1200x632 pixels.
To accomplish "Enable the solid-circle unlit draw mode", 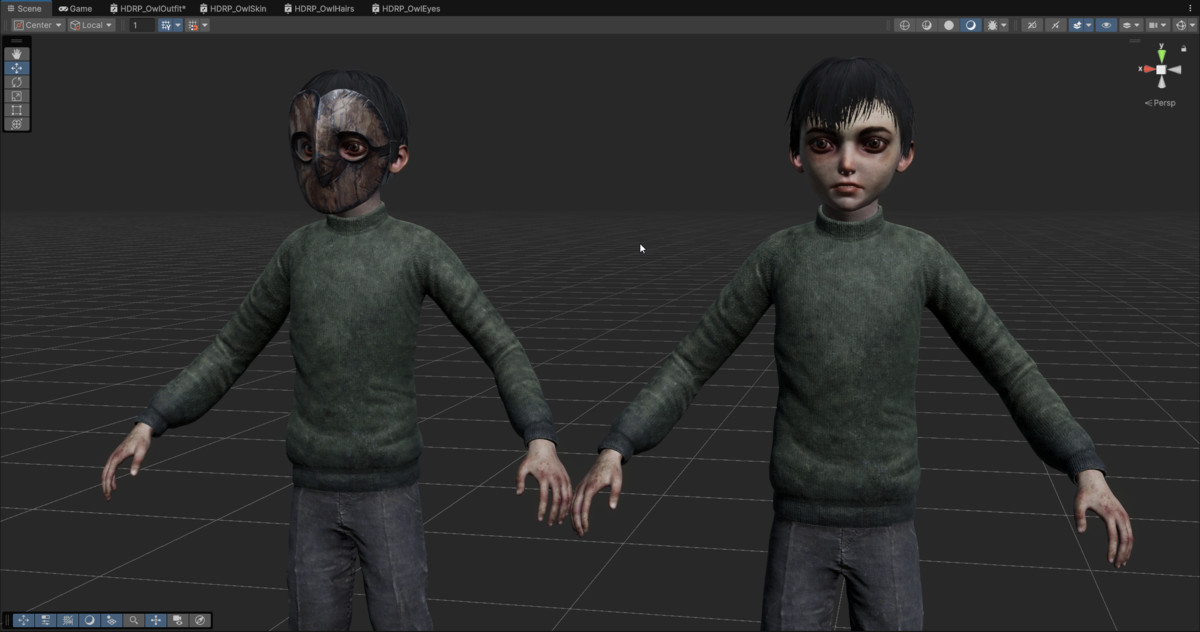I will tap(949, 25).
